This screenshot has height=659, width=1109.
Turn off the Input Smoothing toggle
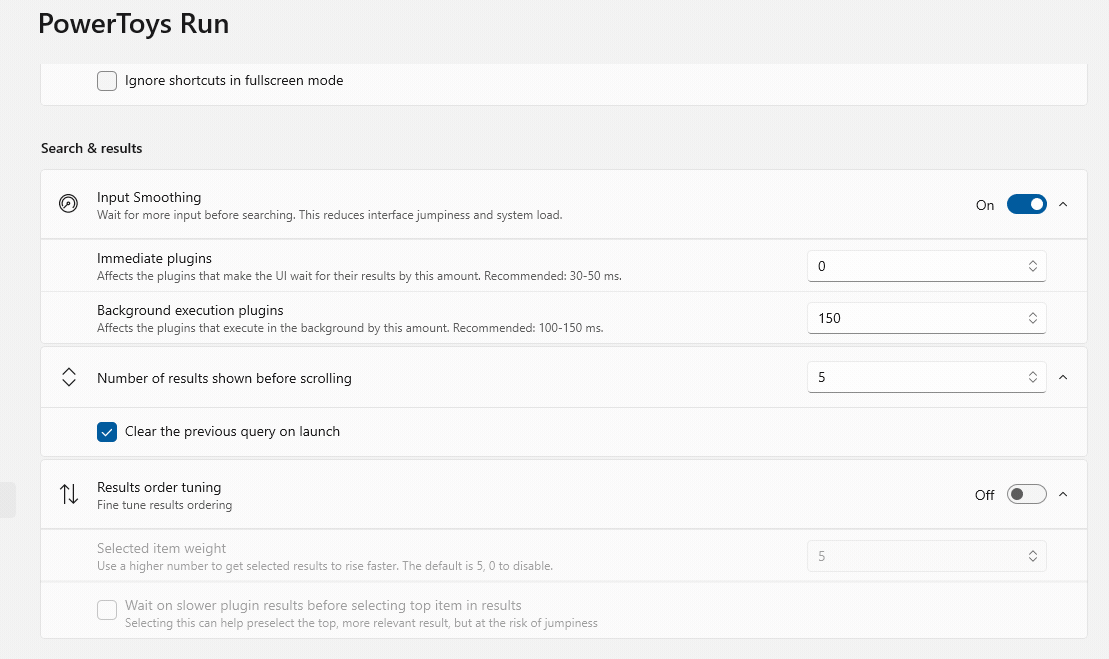point(1026,204)
